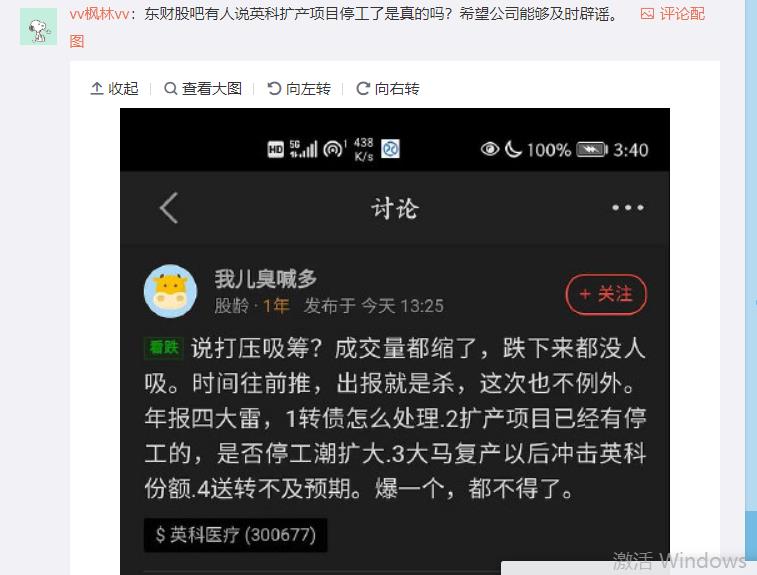Click the counter-clockwise rotate icon
This screenshot has width=757, height=575.
pyautogui.click(x=274, y=88)
